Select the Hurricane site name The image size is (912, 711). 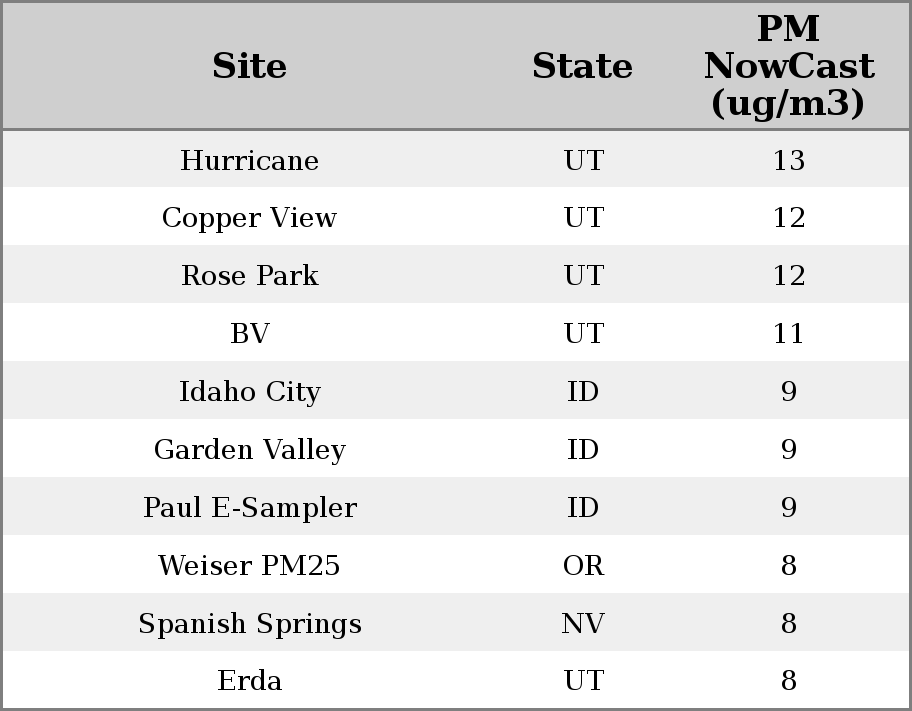(x=249, y=161)
